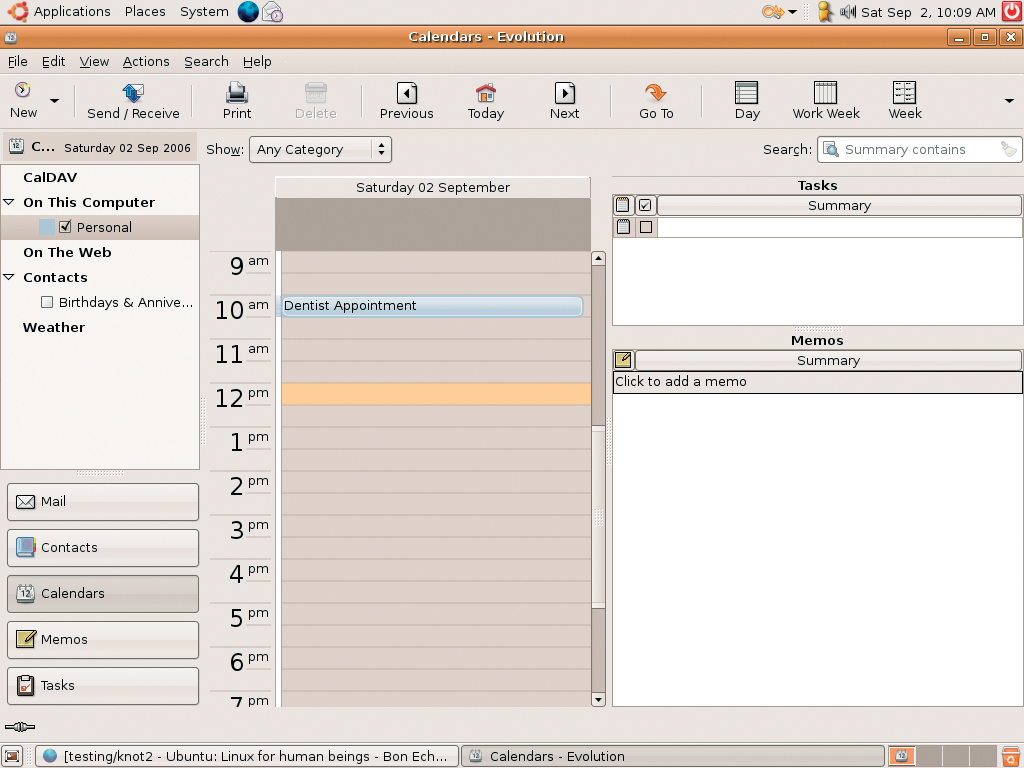This screenshot has width=1024, height=768.
Task: Click the Calendars switcher button
Action: pyautogui.click(x=103, y=594)
